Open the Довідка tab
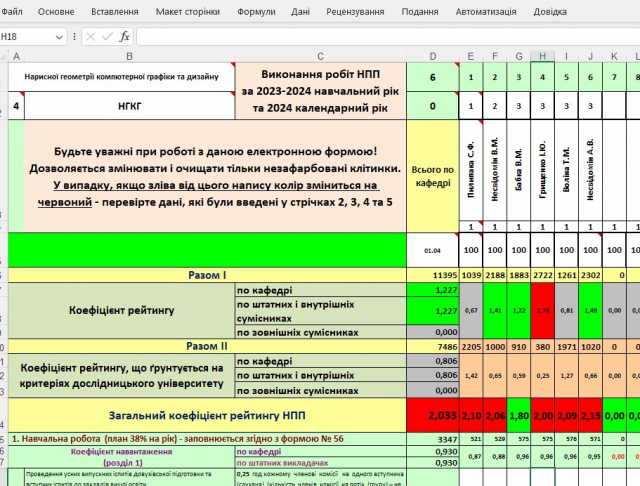 [550, 11]
